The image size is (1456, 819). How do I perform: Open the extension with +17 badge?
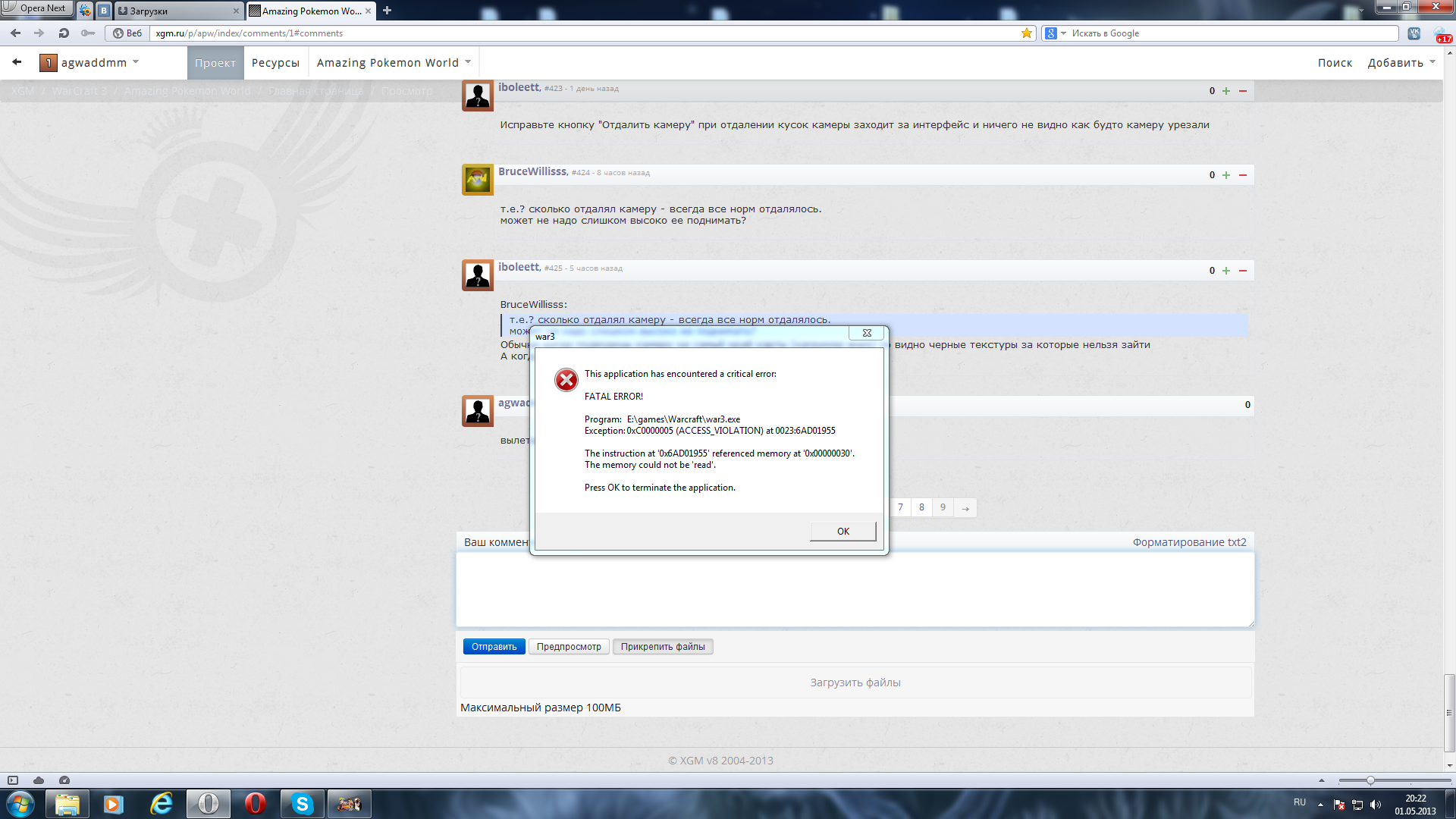1442,34
